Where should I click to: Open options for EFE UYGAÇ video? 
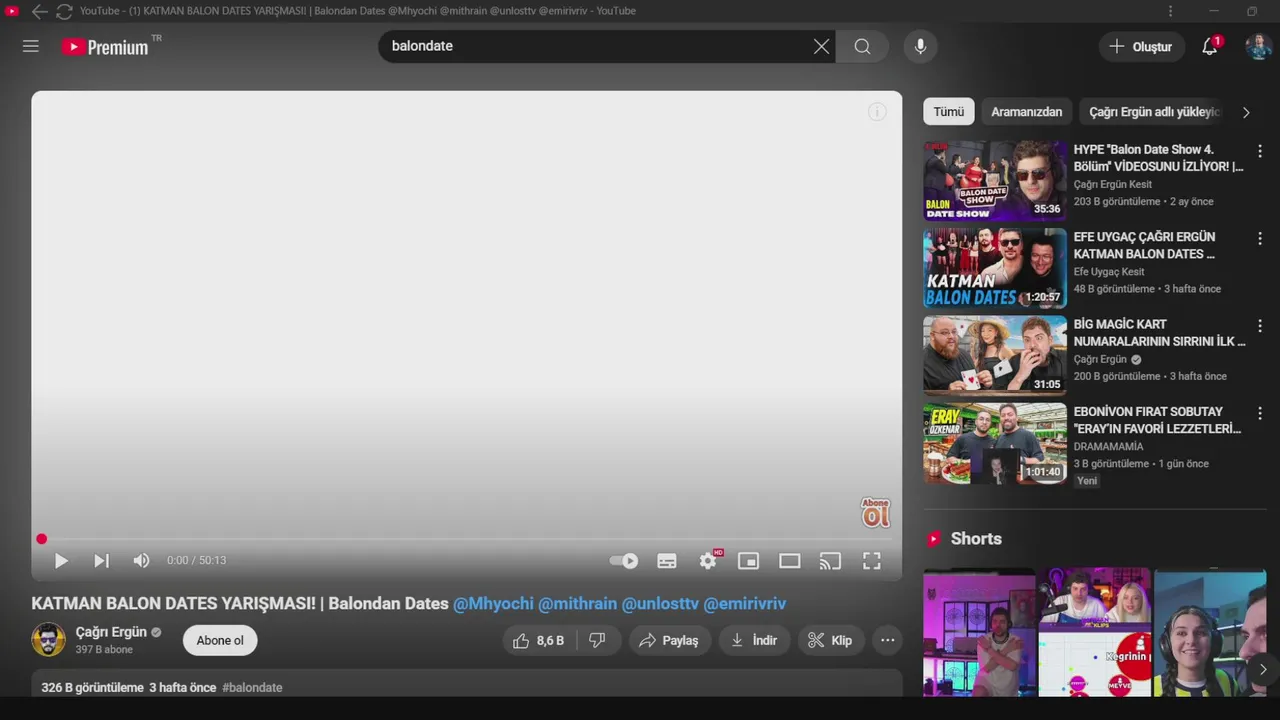tap(1260, 239)
